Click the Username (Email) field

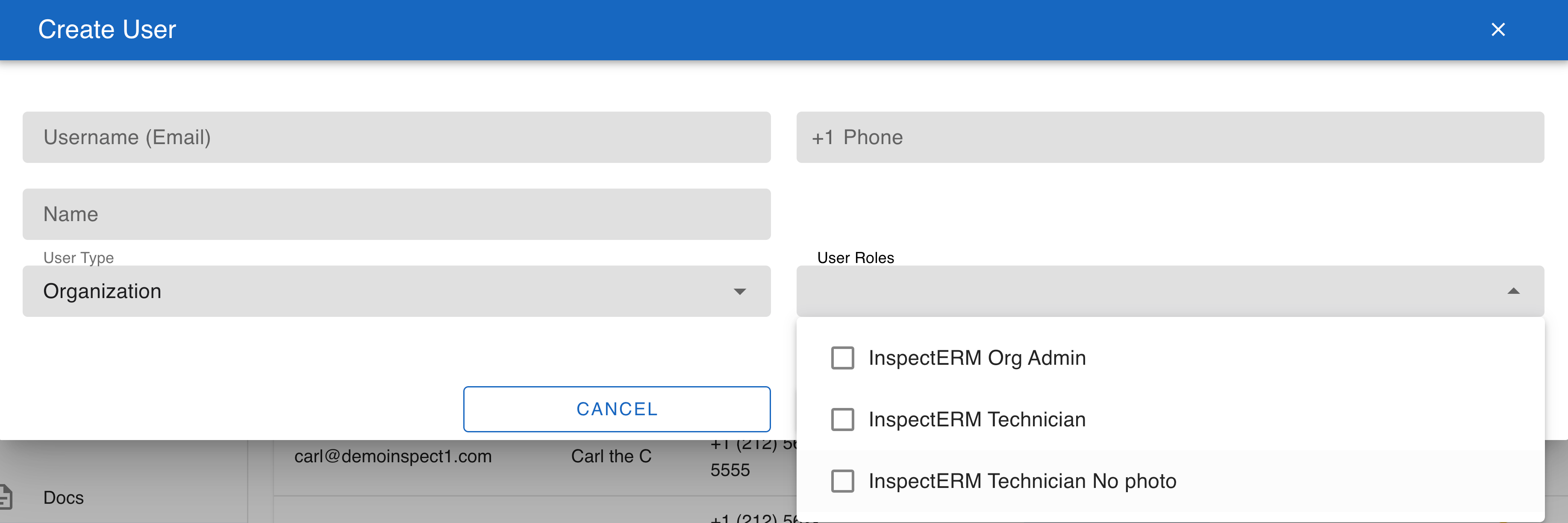click(x=396, y=137)
